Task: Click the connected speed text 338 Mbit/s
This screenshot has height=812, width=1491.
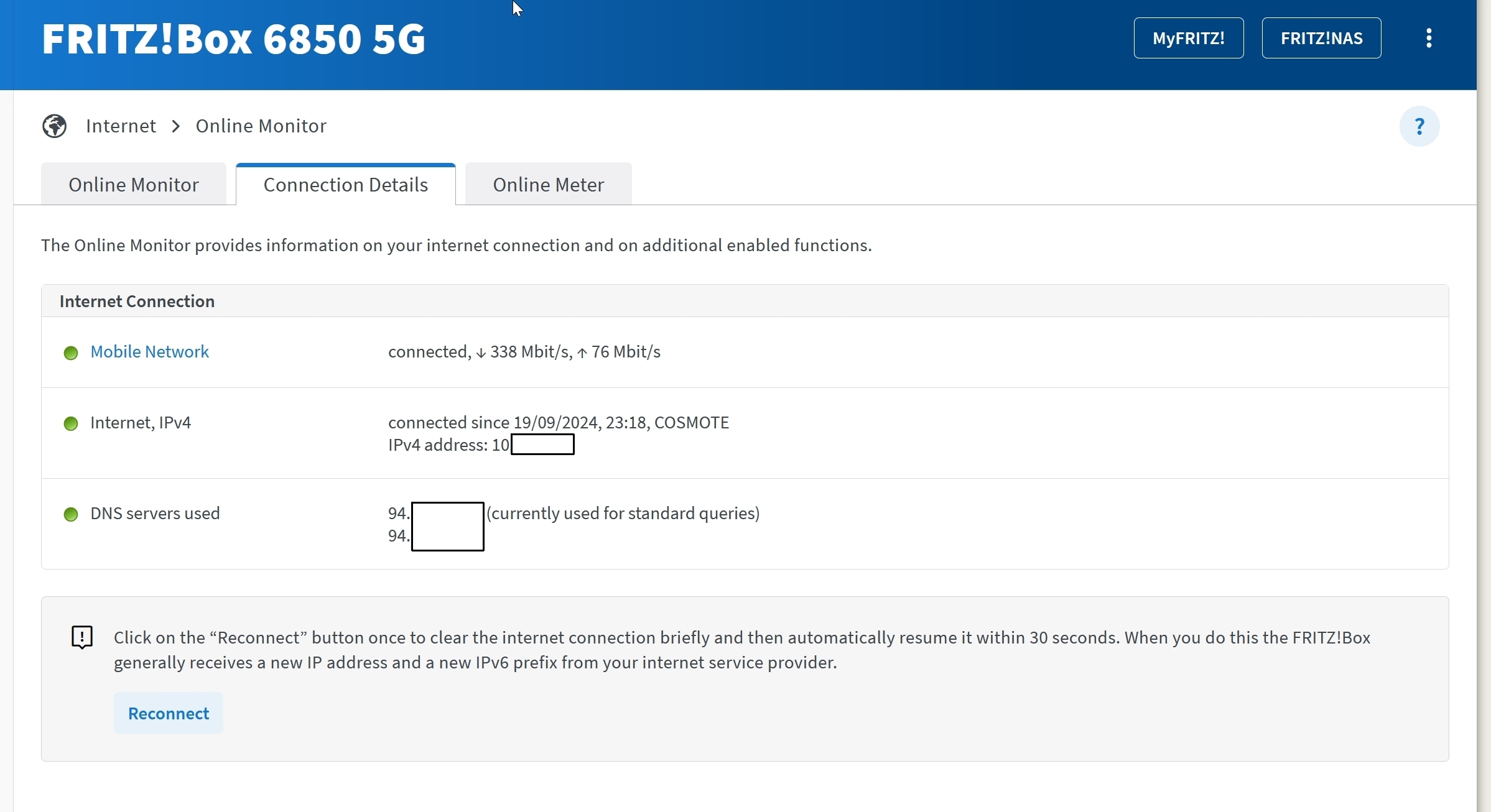Action: click(x=524, y=352)
